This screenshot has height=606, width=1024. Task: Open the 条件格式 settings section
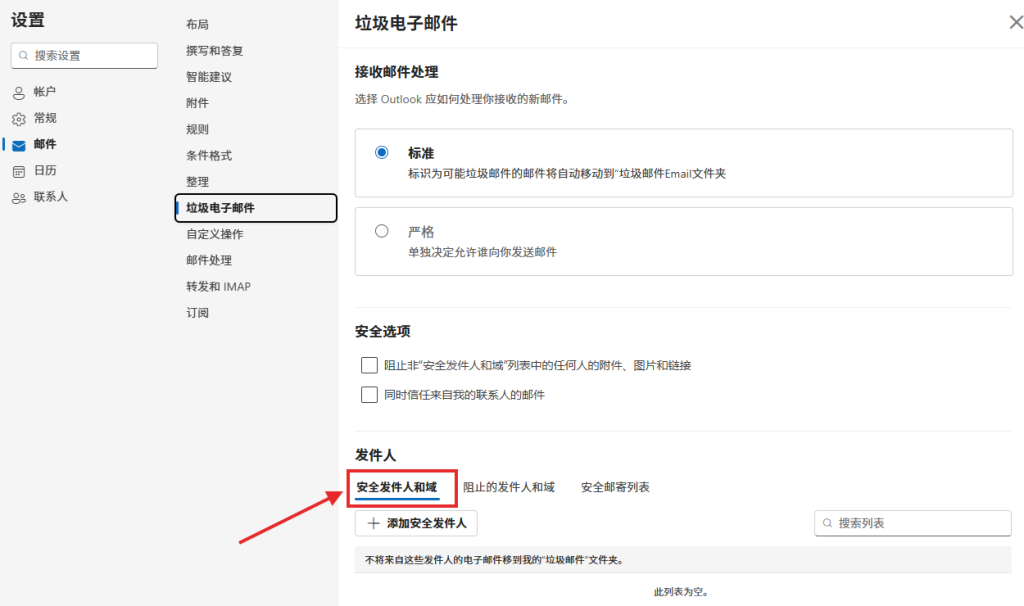point(208,155)
